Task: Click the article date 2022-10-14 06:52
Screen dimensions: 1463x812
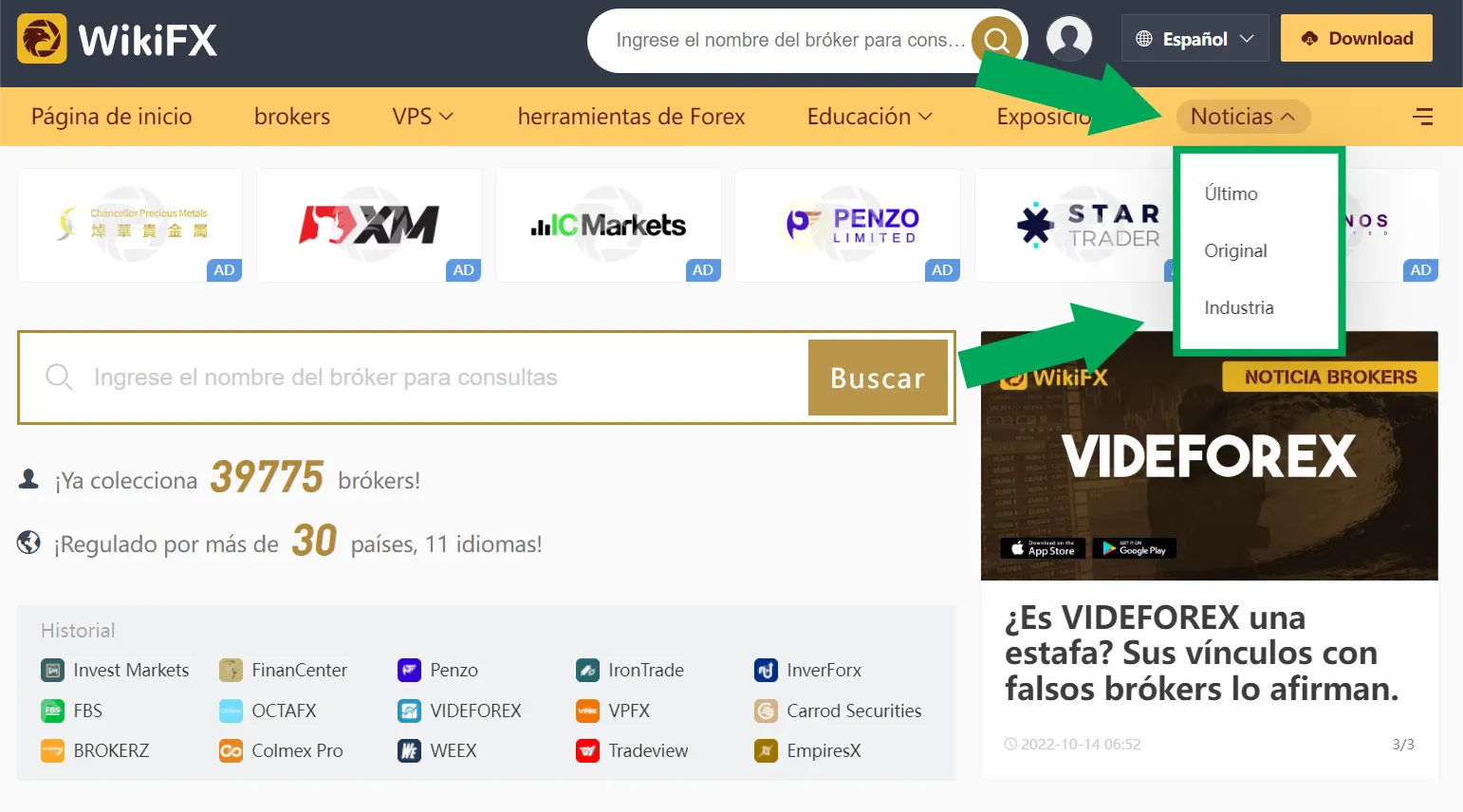Action: tap(1073, 745)
